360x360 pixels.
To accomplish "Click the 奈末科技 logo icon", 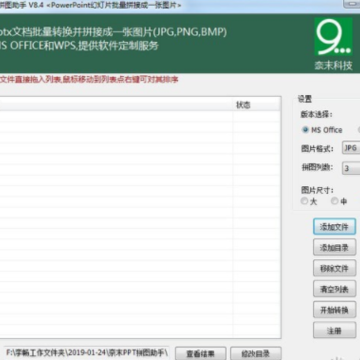I will (333, 37).
